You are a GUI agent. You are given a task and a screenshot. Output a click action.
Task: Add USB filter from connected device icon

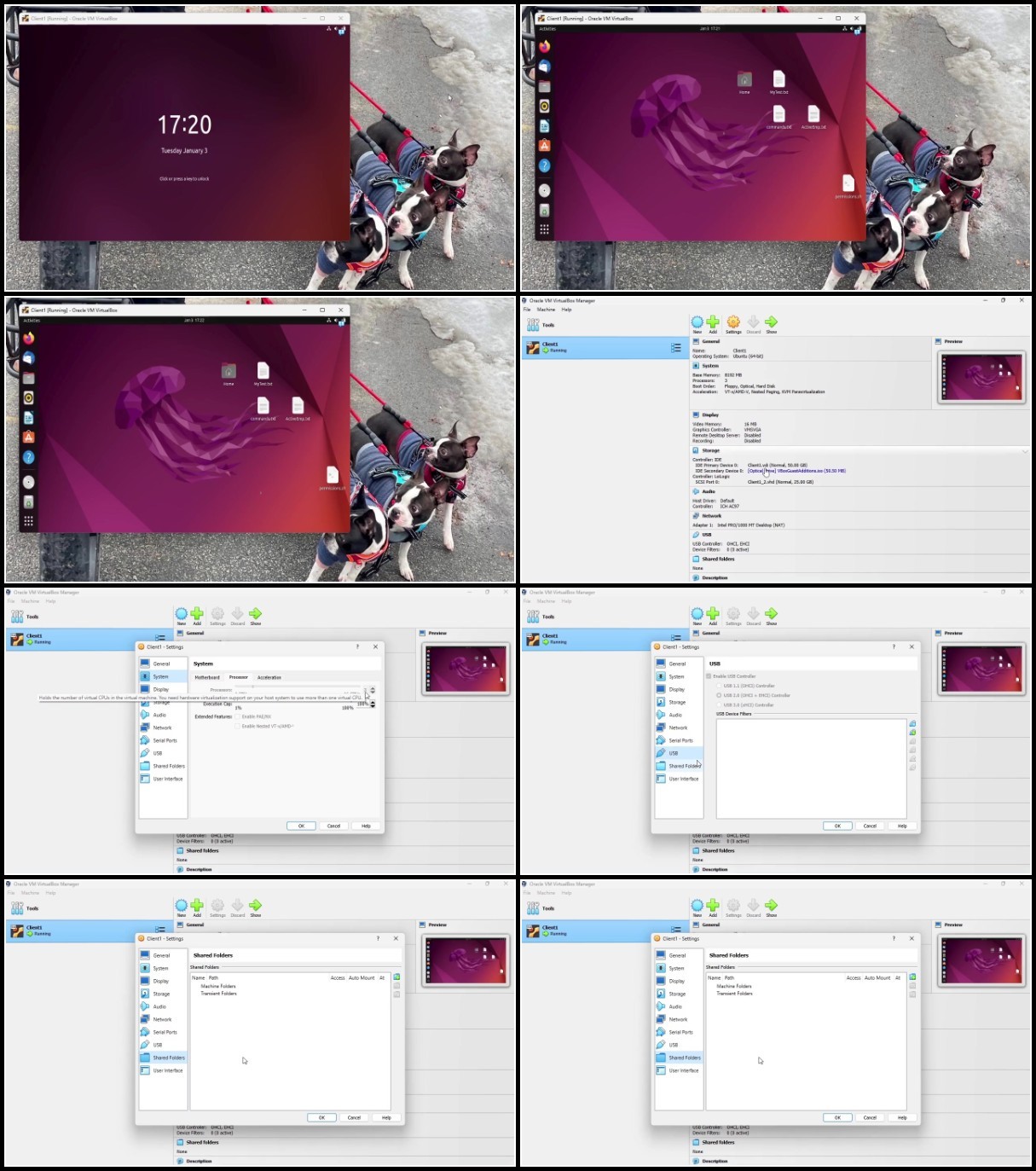tap(912, 733)
